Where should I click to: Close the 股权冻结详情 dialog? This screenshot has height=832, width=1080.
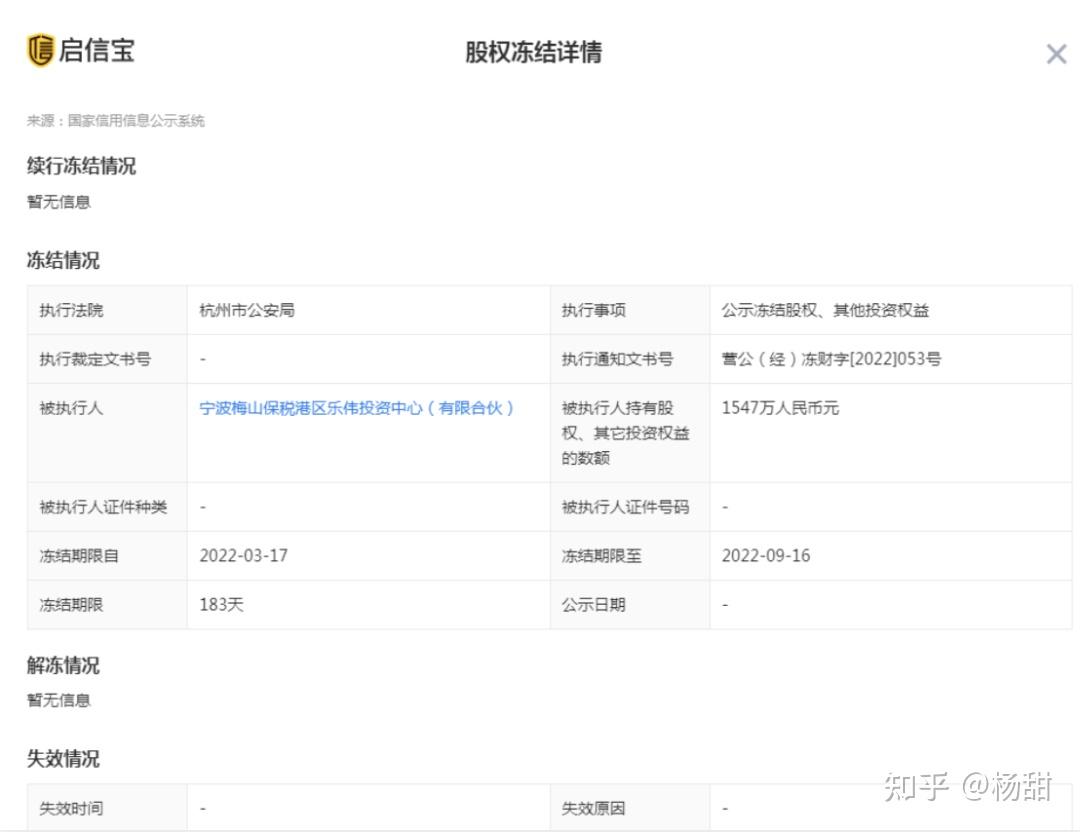pos(1056,54)
